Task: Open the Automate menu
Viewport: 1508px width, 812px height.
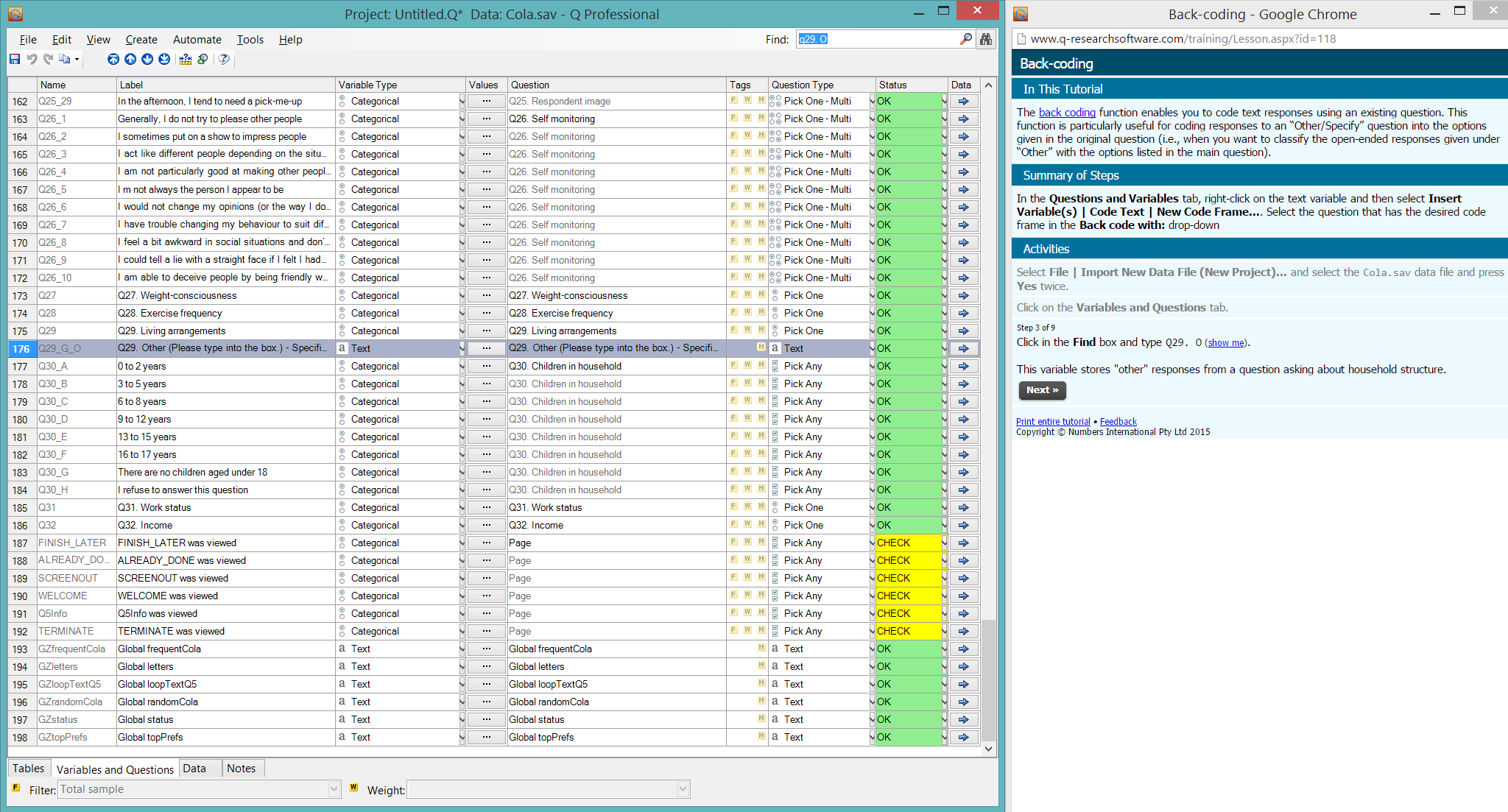Action: click(x=197, y=40)
